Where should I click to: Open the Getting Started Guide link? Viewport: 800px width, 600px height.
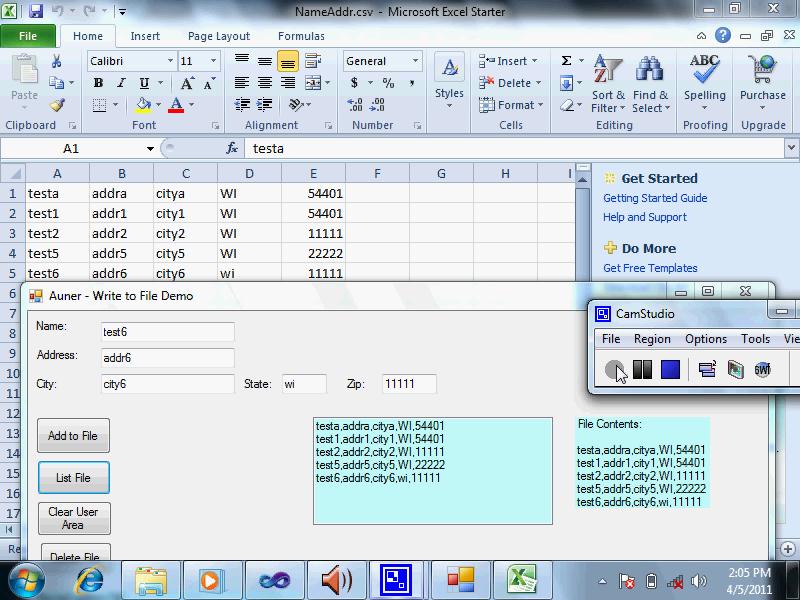[x=655, y=198]
